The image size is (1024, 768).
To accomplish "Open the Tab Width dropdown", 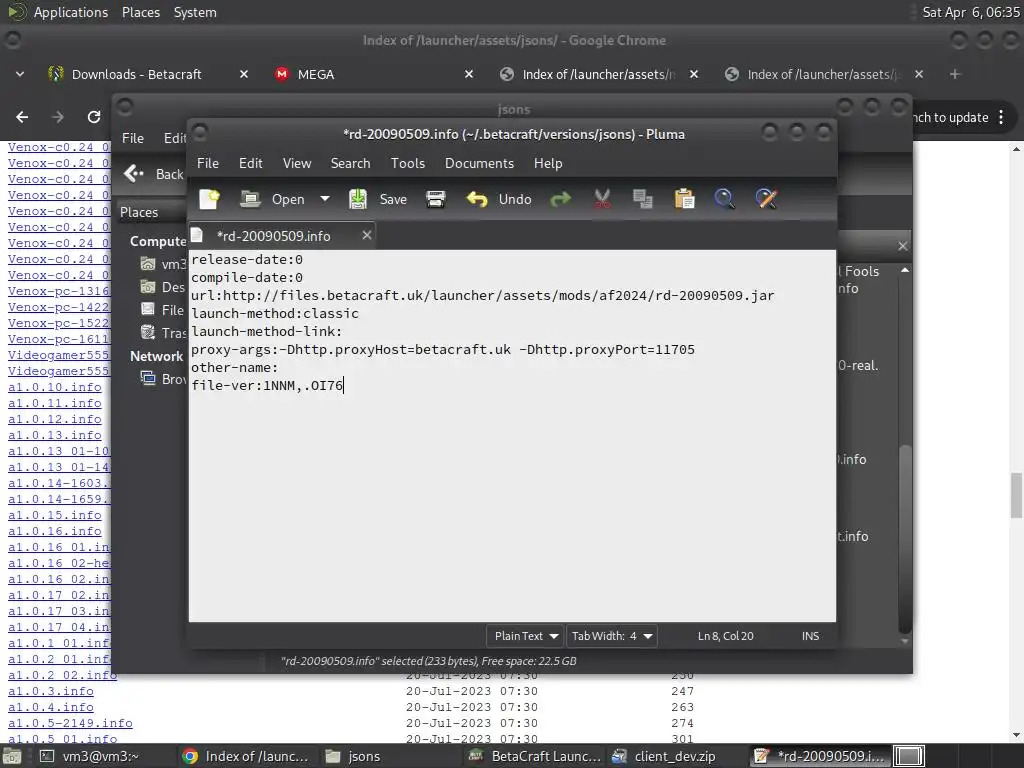I will point(611,636).
